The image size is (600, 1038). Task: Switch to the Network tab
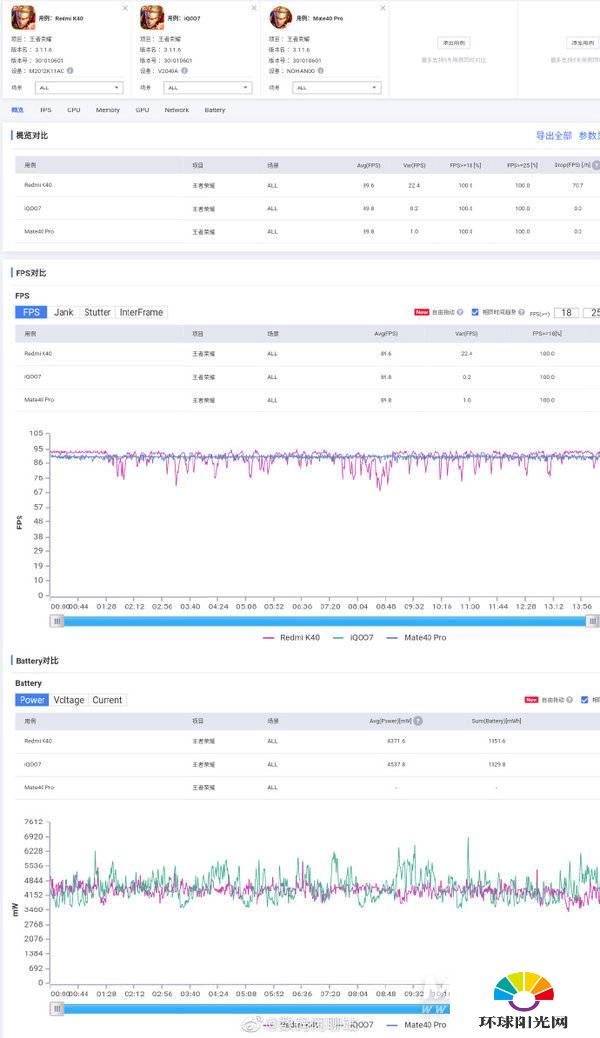coord(177,110)
